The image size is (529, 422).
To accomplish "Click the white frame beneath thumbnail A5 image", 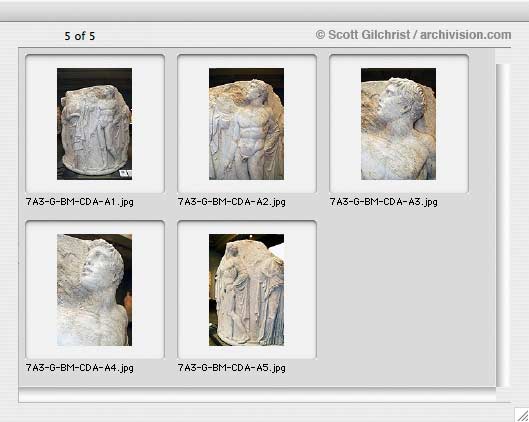I will [x=247, y=352].
